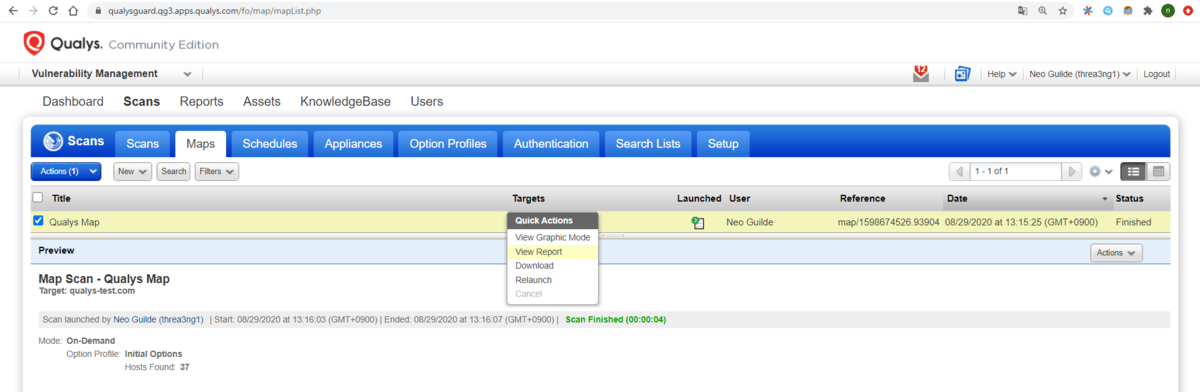Expand the Help menu
Image resolution: width=1200 pixels, height=392 pixels.
click(x=1001, y=74)
